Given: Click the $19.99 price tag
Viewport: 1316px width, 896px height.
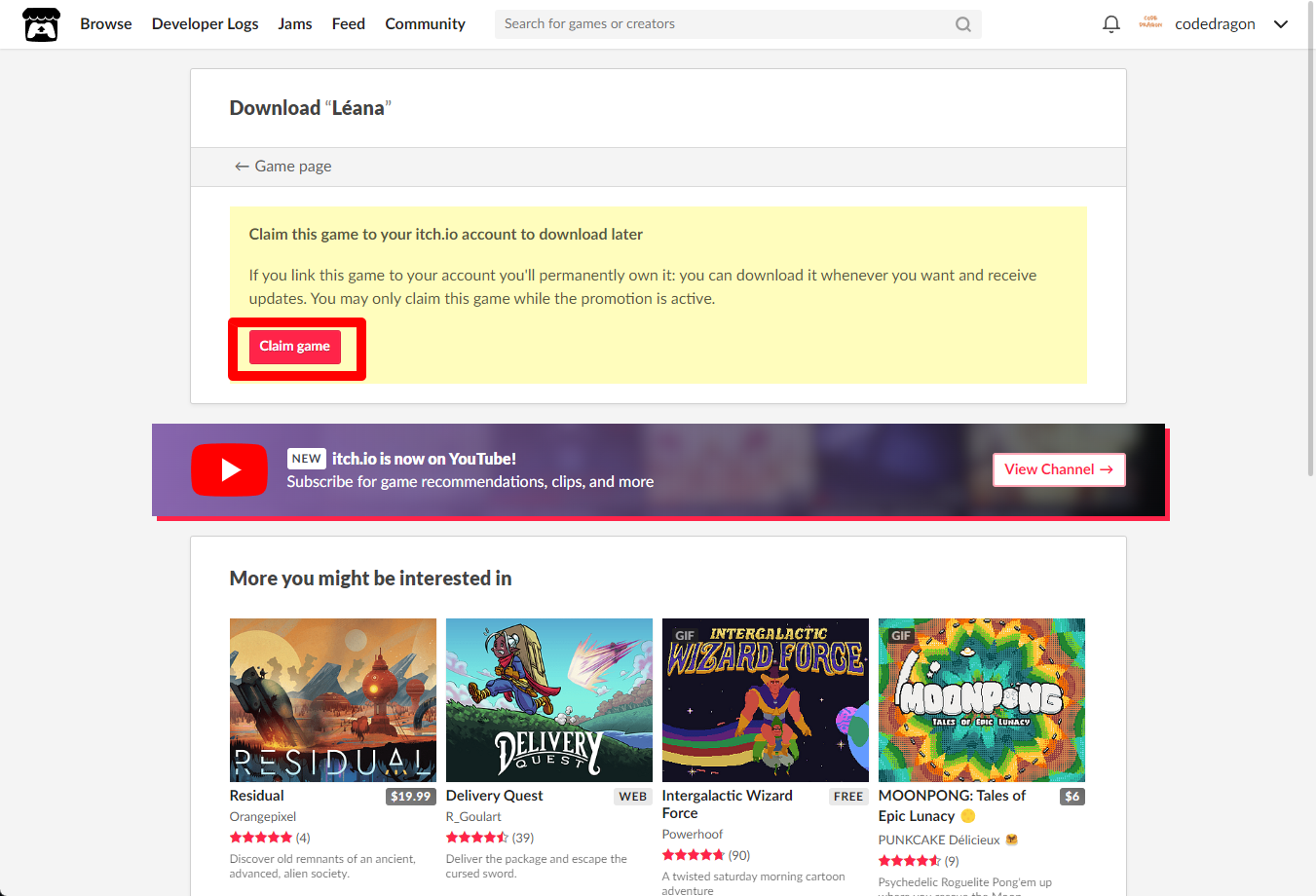Looking at the screenshot, I should (x=411, y=797).
